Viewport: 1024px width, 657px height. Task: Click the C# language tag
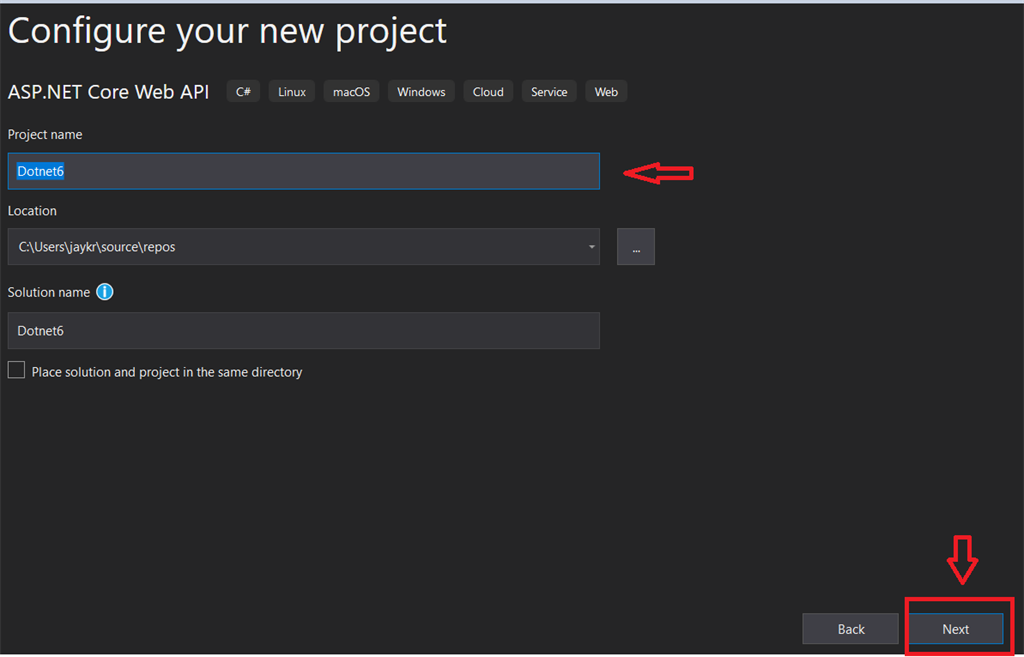point(243,92)
